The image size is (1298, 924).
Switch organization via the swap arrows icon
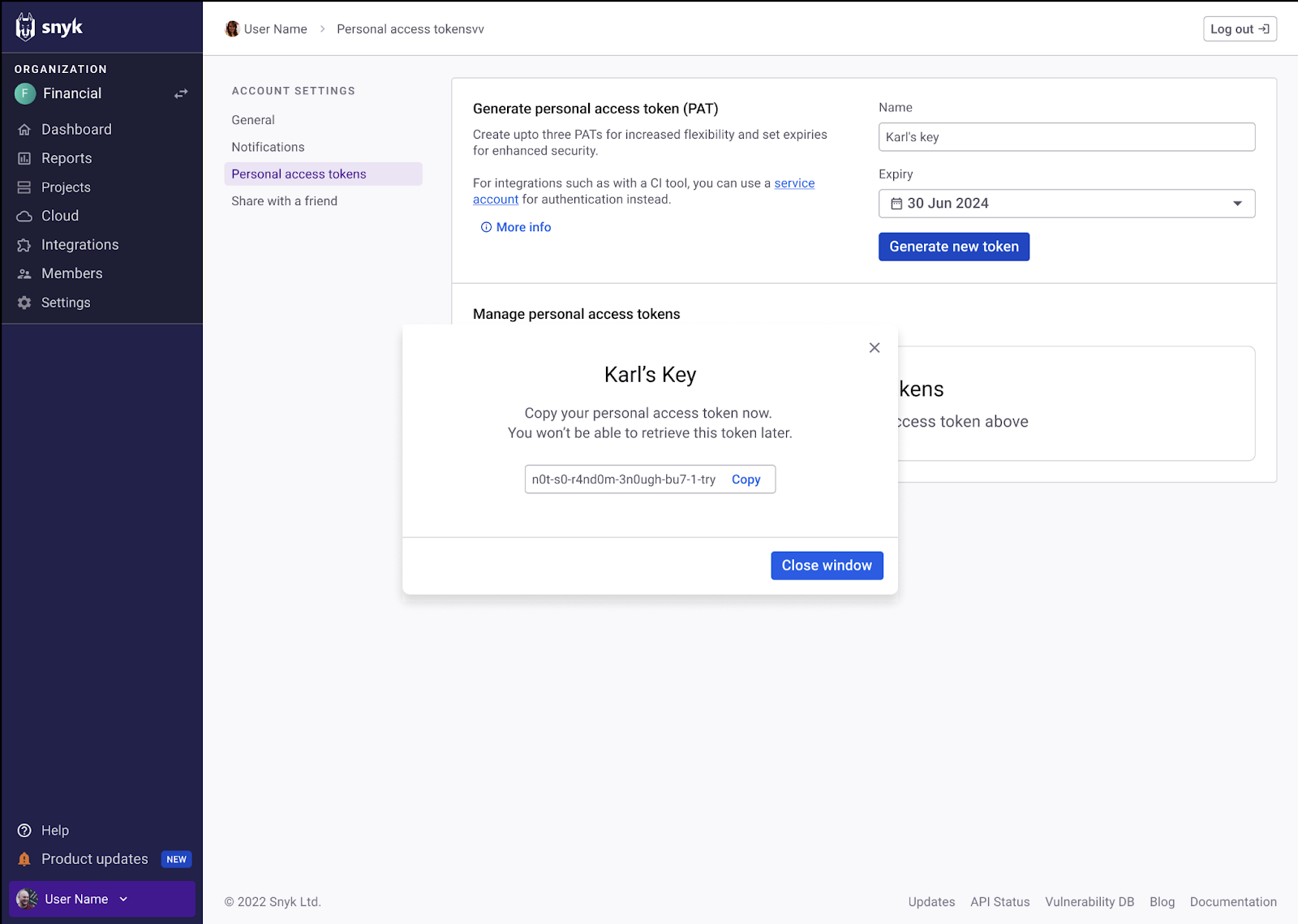click(x=181, y=93)
